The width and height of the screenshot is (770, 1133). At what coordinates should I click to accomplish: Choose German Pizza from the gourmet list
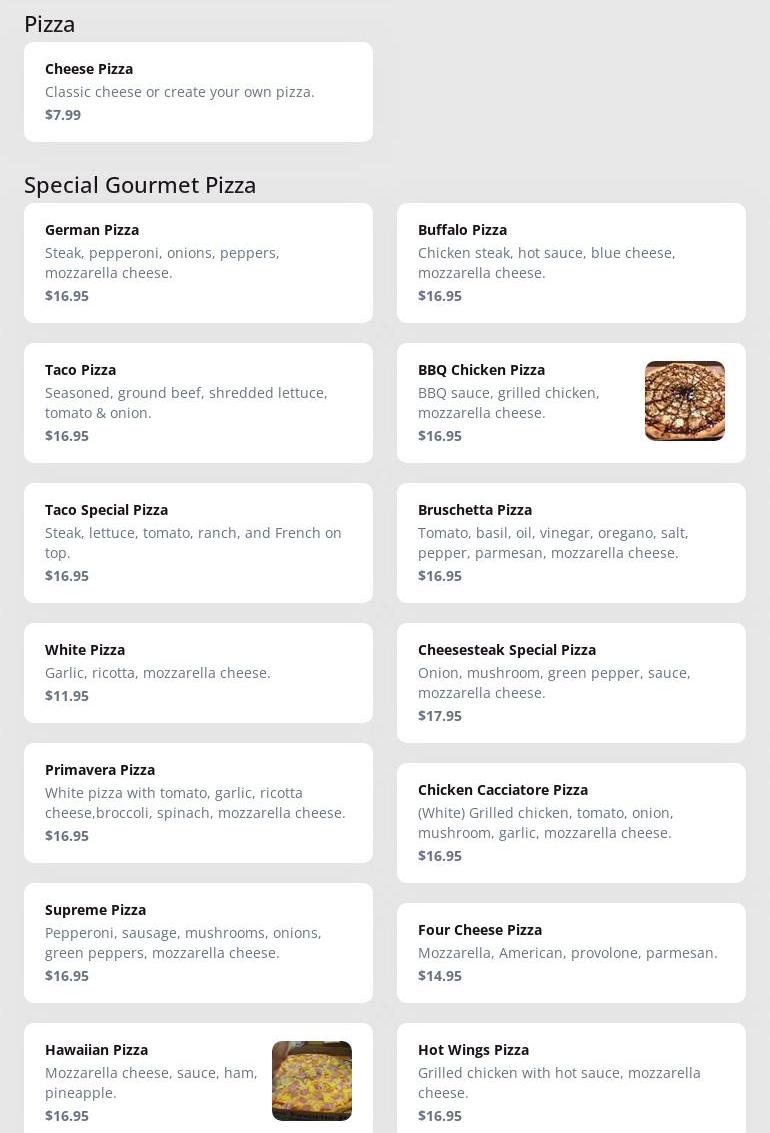coord(198,263)
